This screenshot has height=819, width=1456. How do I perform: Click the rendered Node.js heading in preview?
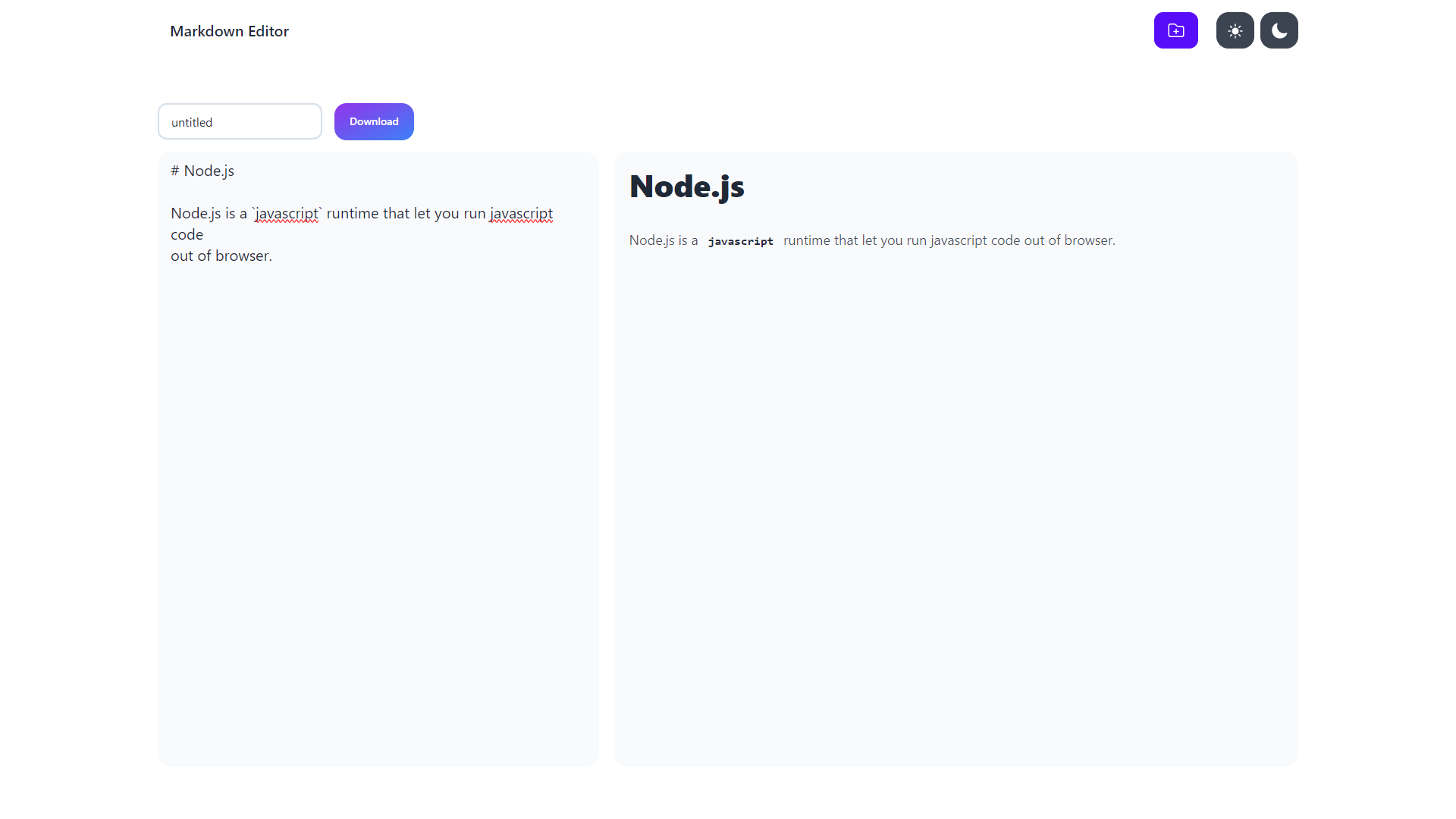pyautogui.click(x=686, y=187)
